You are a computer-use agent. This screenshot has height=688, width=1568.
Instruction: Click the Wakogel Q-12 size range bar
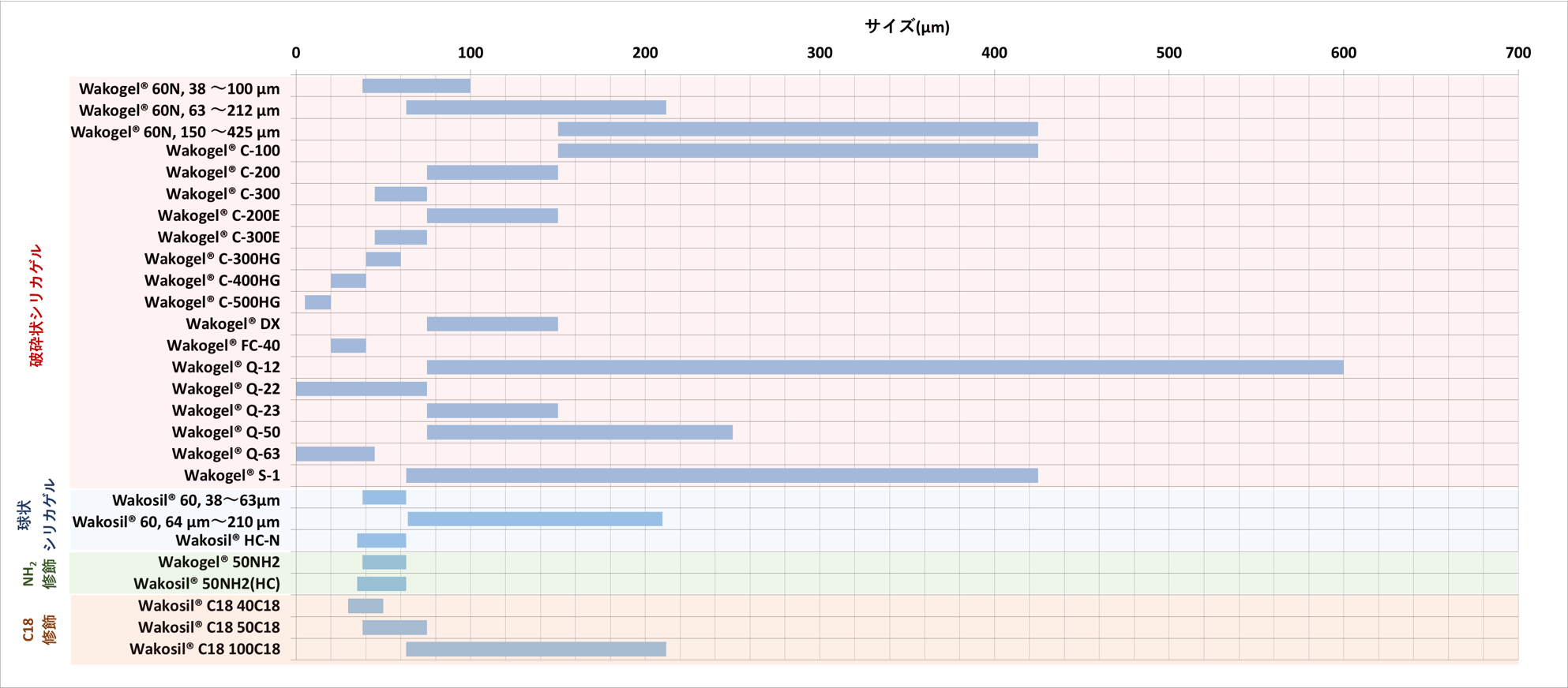coord(884,367)
